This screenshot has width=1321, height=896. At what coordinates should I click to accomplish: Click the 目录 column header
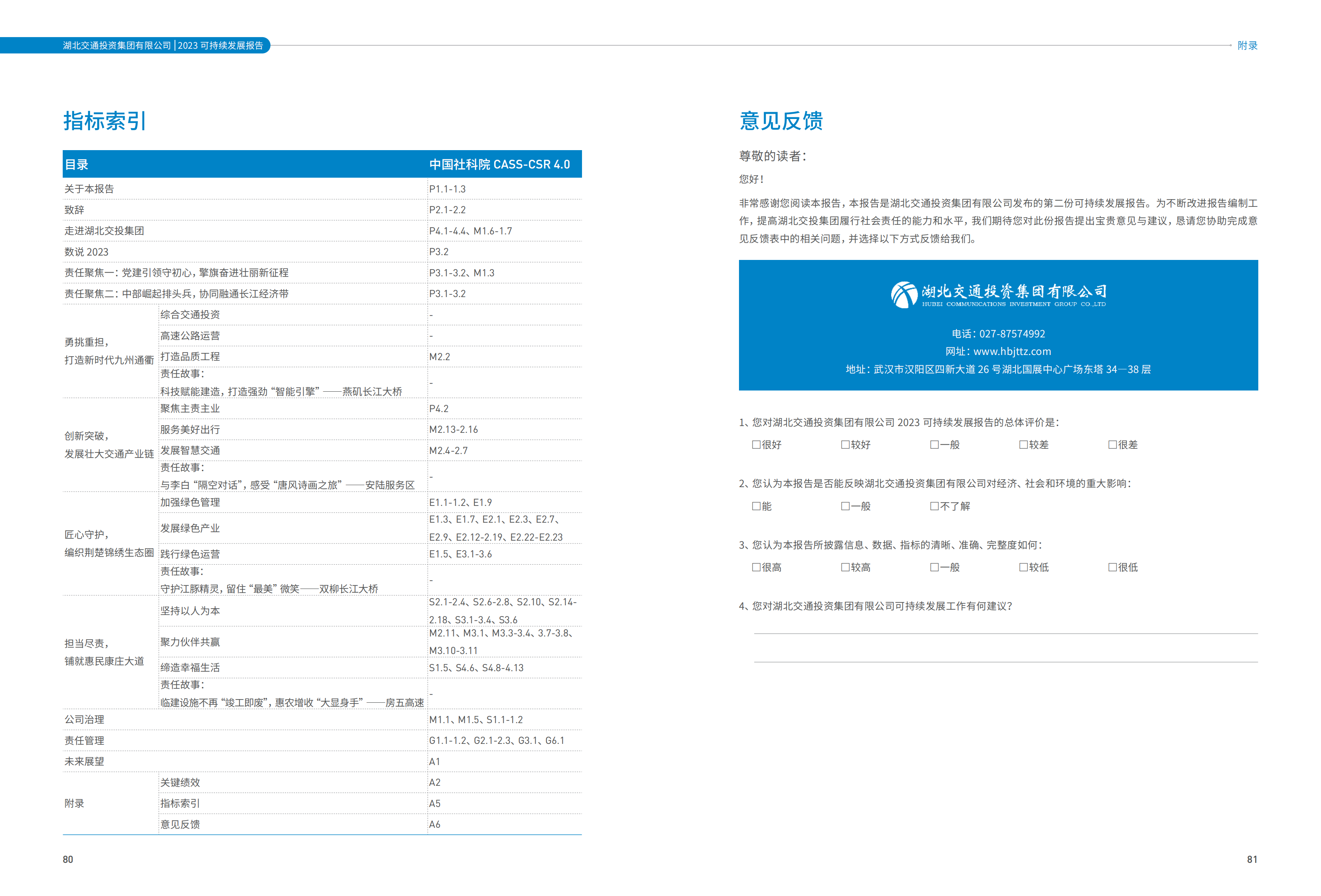[77, 165]
